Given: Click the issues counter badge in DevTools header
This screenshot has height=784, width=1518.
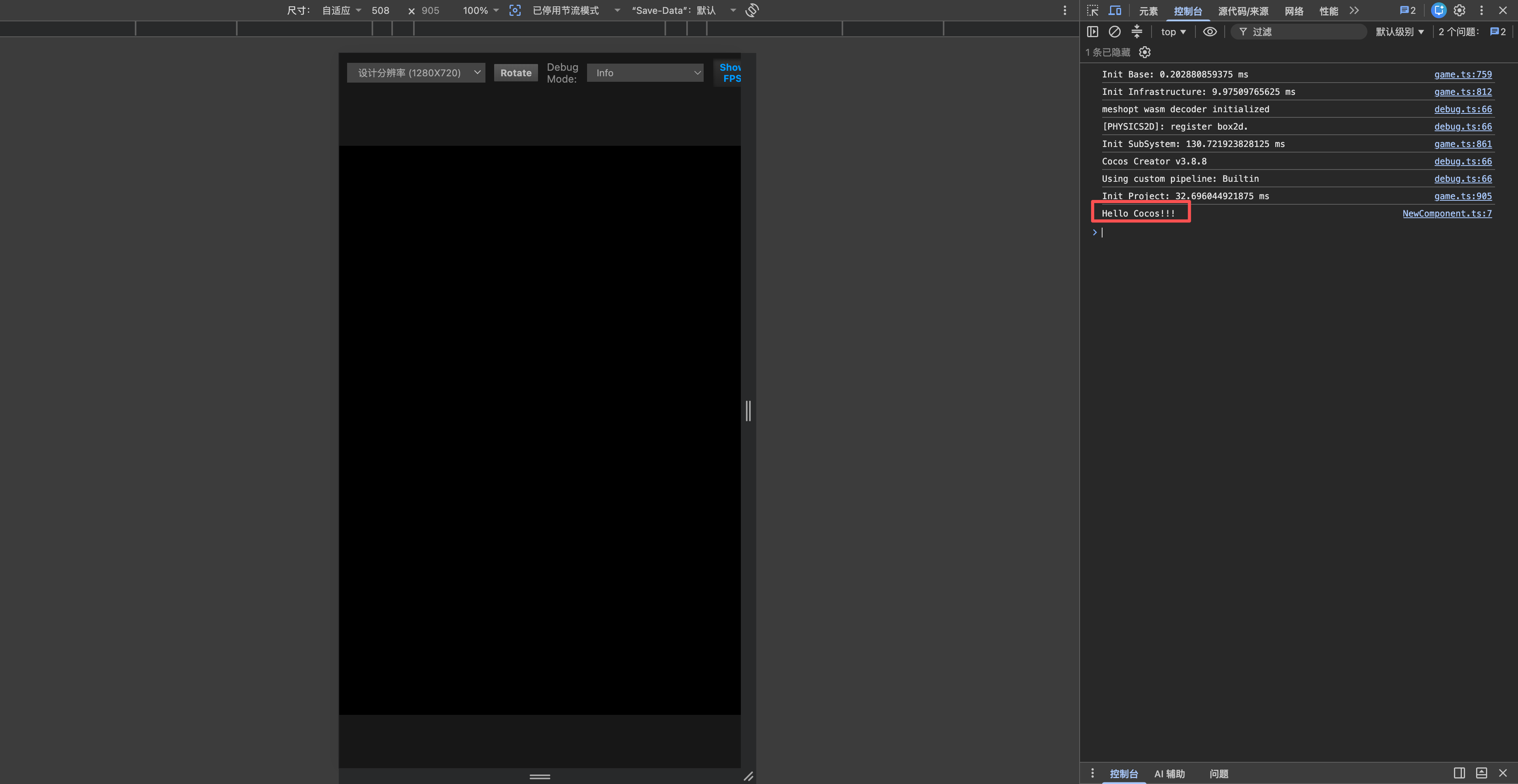Looking at the screenshot, I should tap(1407, 11).
